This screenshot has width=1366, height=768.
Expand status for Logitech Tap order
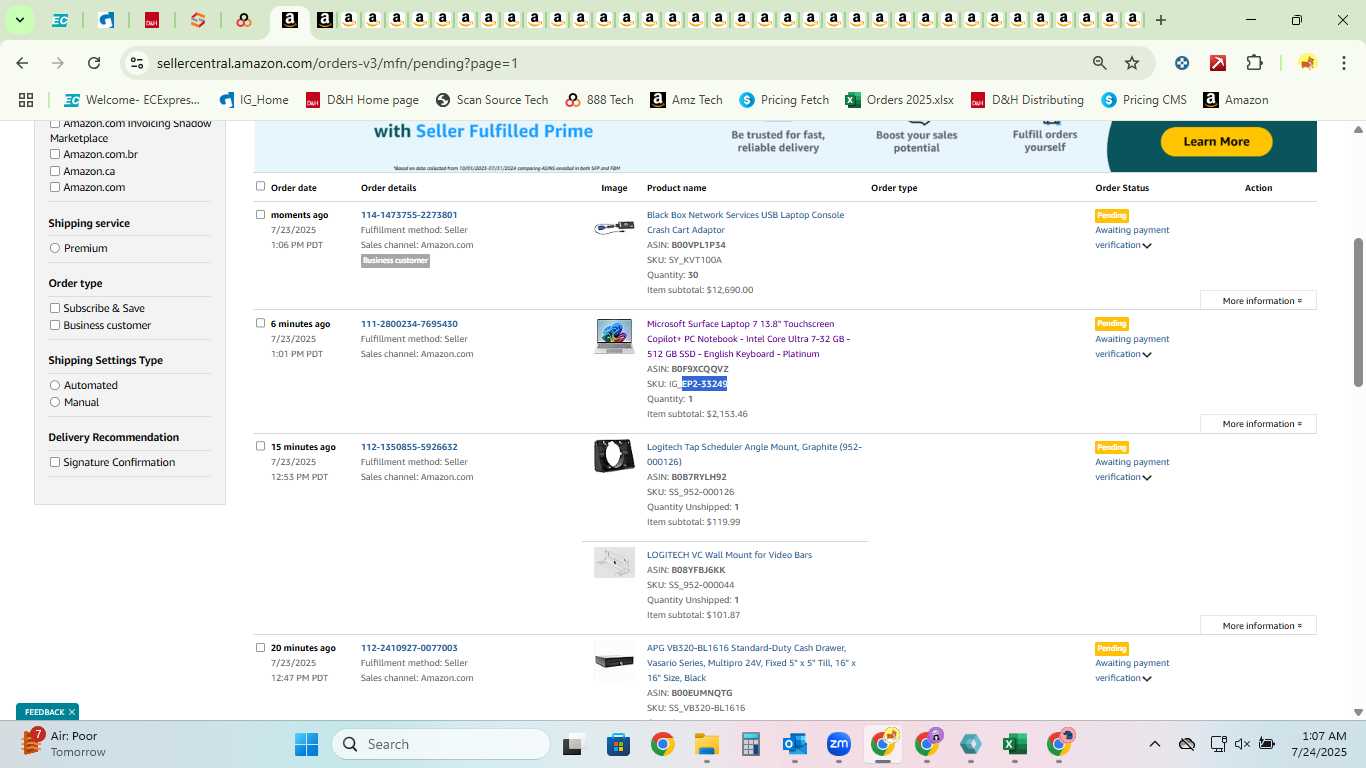coord(1147,478)
